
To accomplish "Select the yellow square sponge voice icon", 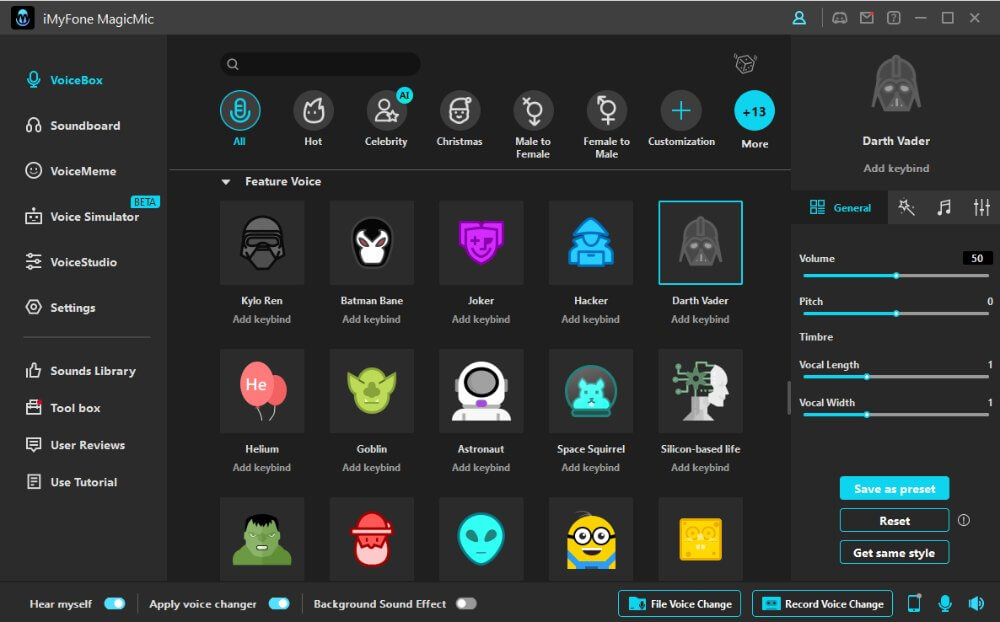I will 700,539.
